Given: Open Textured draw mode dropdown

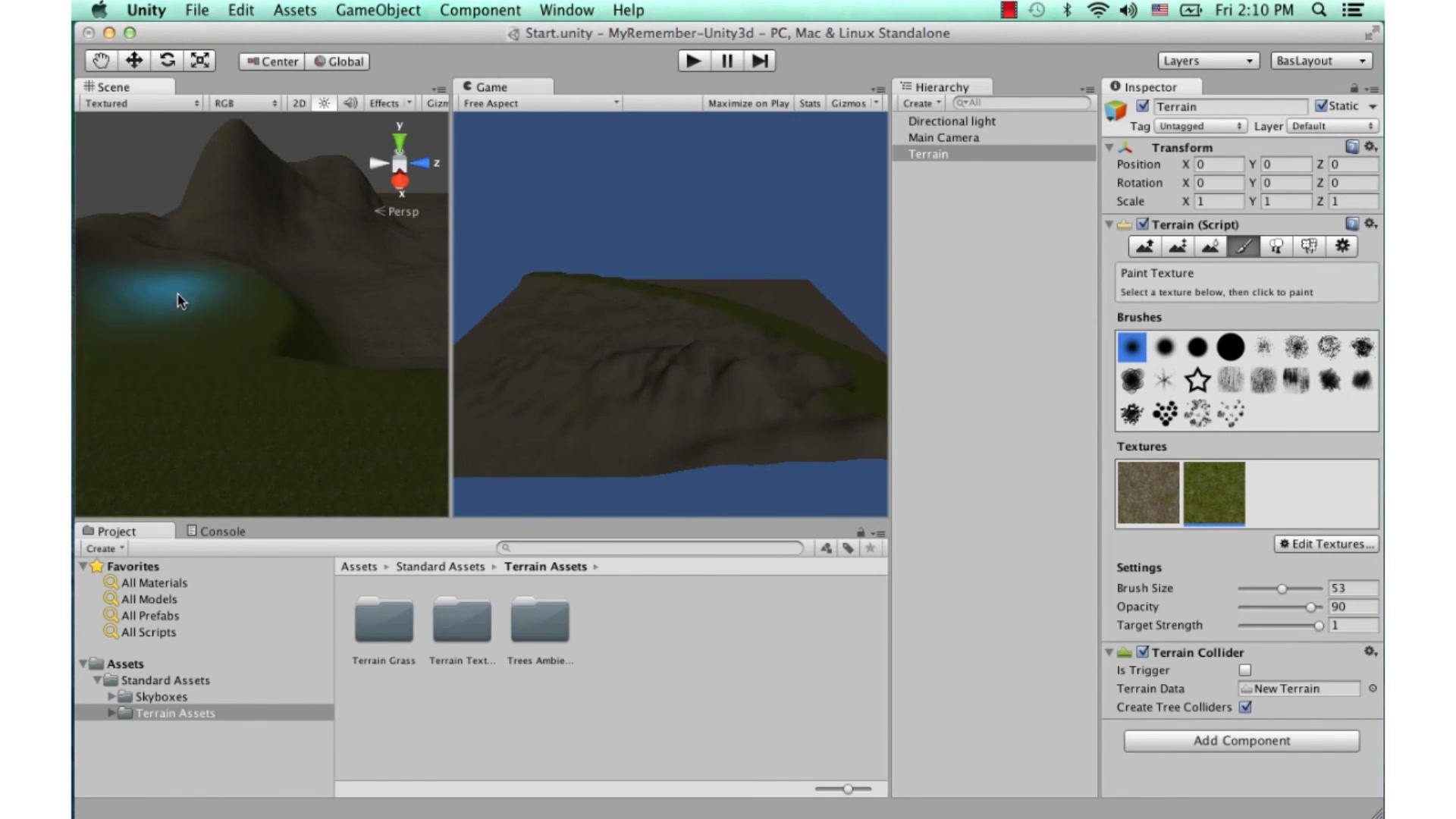Looking at the screenshot, I should [142, 103].
